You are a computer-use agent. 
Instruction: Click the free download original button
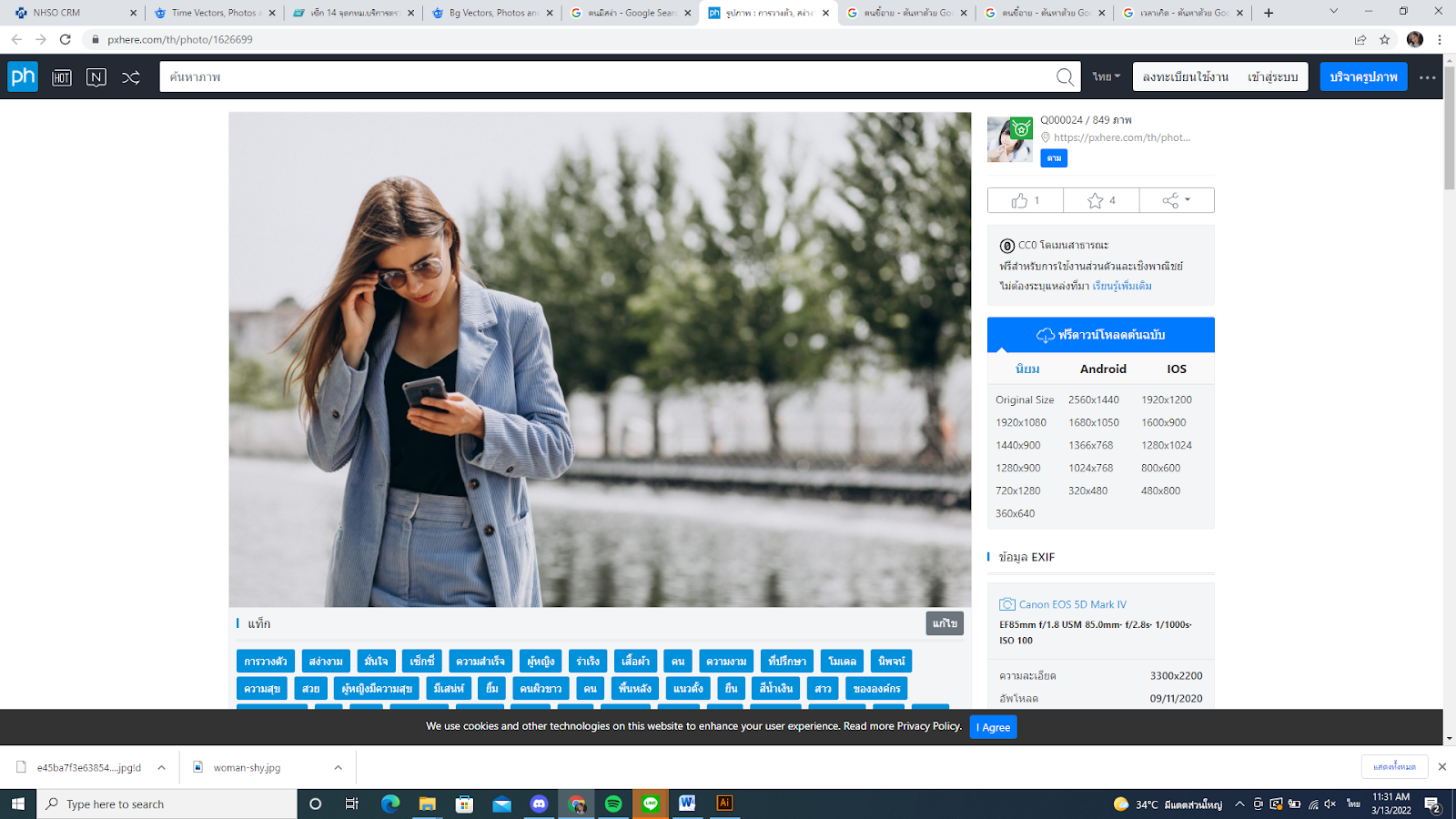coord(1101,335)
